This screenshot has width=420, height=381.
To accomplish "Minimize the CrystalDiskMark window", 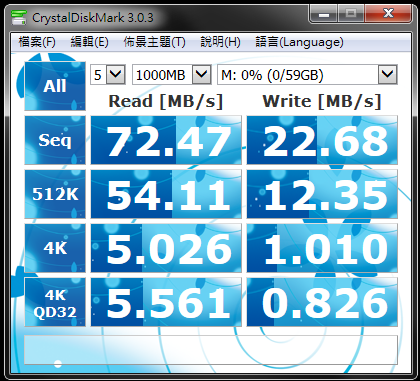I will tap(324, 14).
